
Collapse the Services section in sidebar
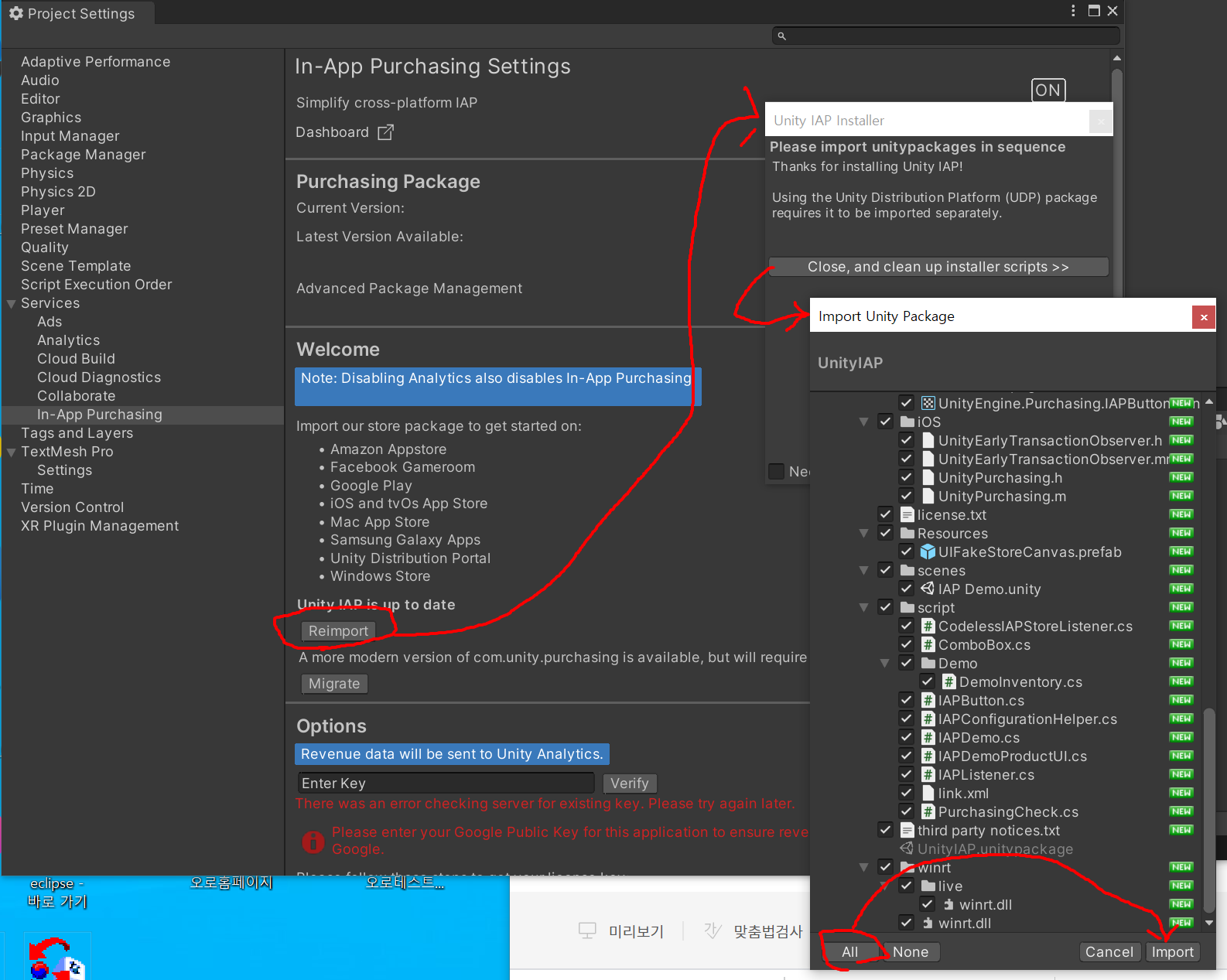pyautogui.click(x=11, y=304)
